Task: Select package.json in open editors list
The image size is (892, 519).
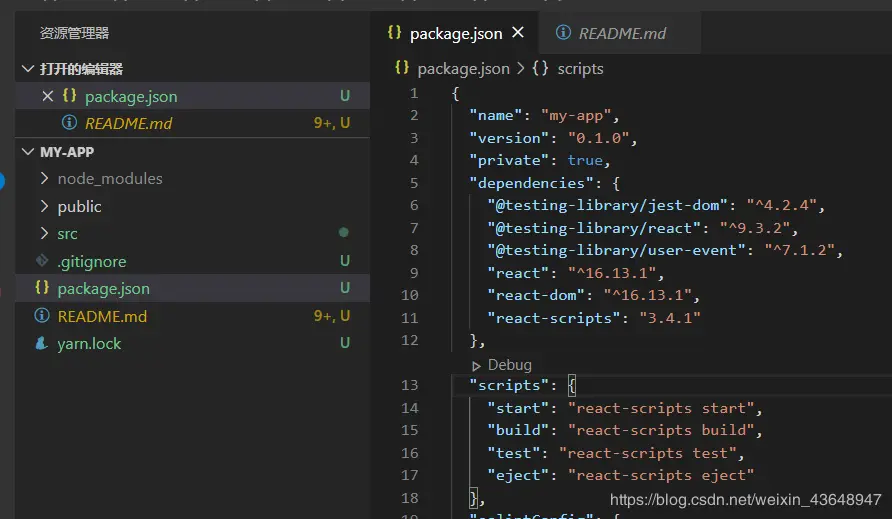Action: (192, 96)
